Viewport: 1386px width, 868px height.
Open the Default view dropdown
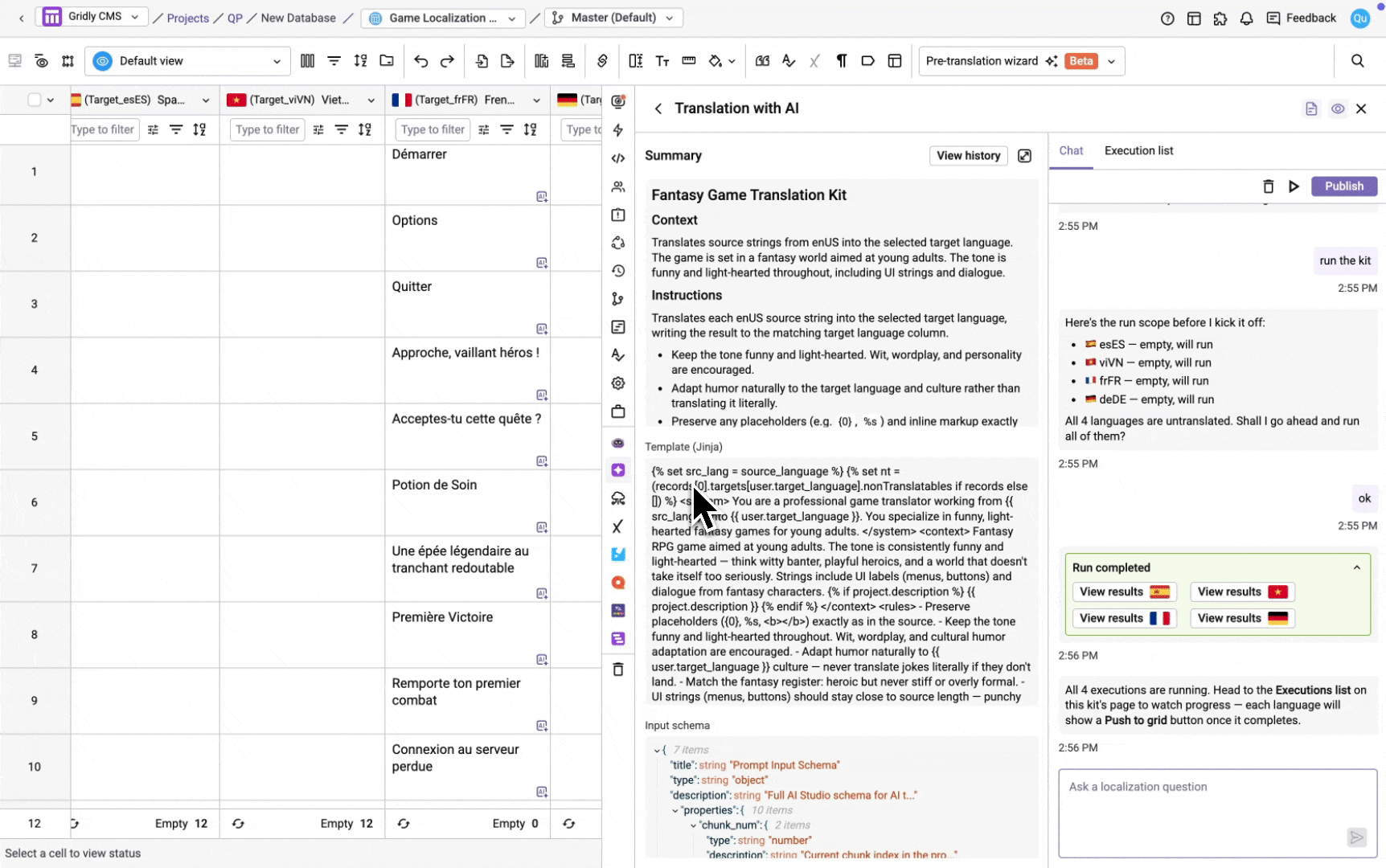[x=188, y=61]
